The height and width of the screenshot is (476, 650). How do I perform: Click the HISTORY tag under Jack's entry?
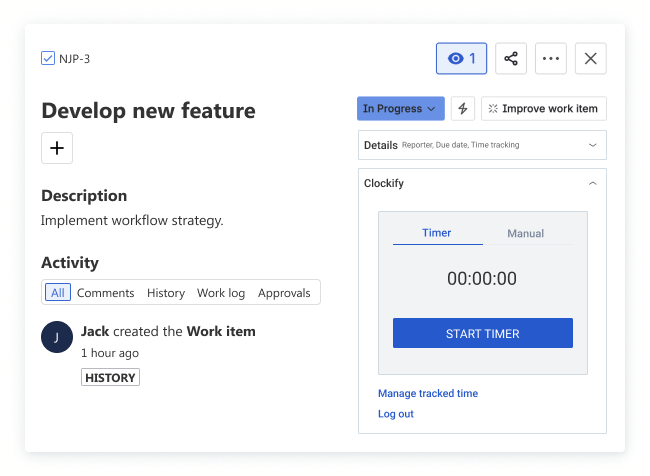point(110,377)
